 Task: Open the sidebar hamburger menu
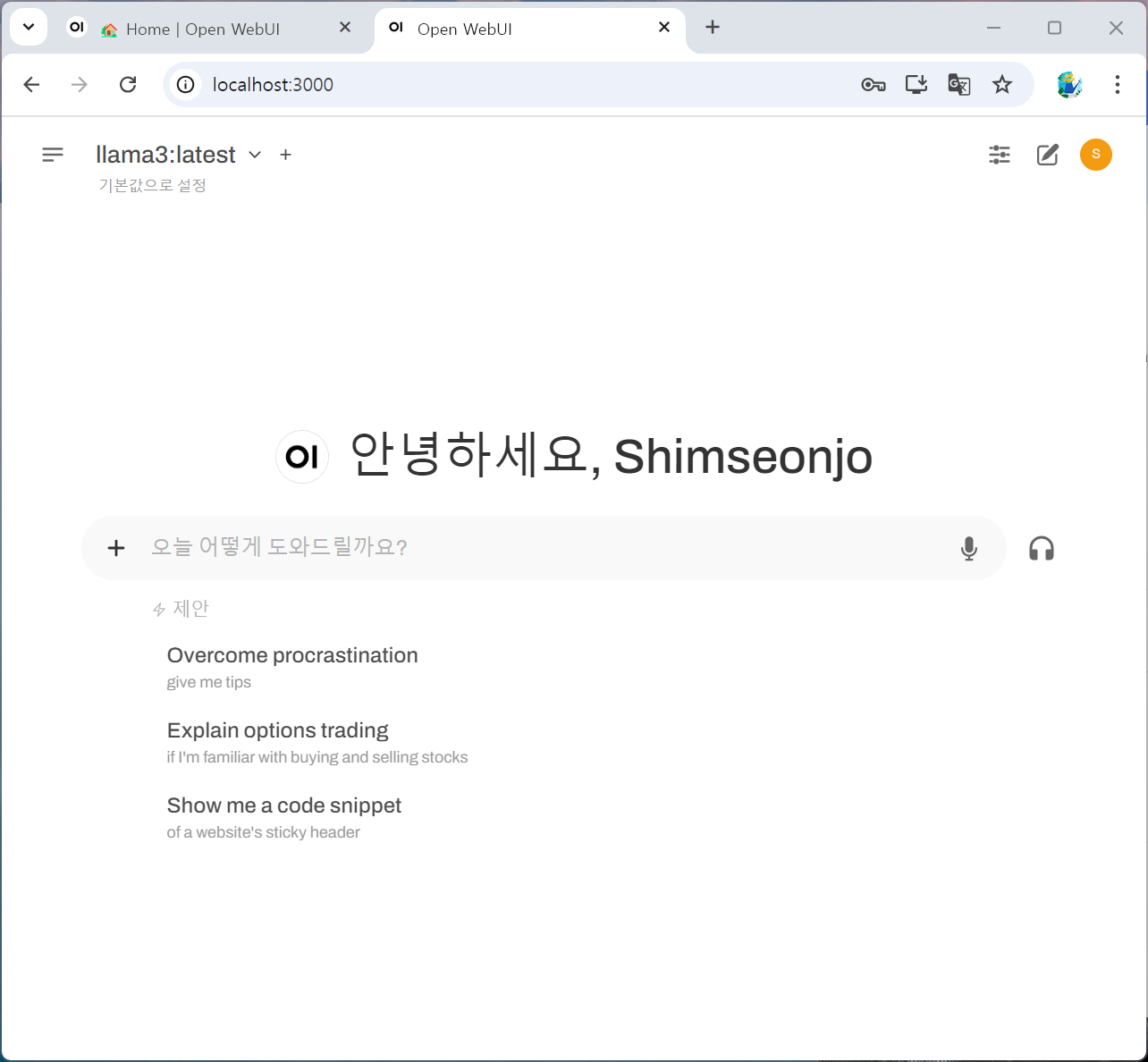pos(53,155)
